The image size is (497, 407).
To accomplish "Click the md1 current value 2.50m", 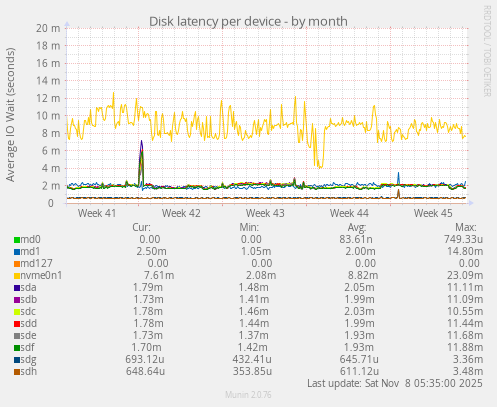I will click(151, 251).
